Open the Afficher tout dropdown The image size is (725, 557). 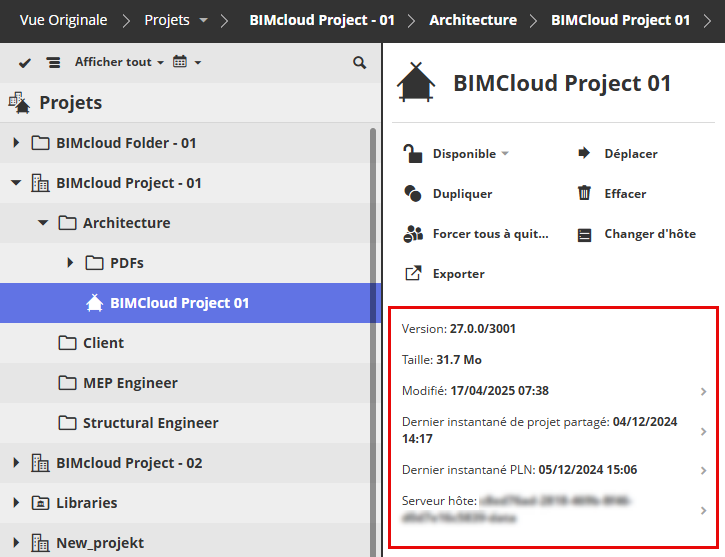(118, 62)
